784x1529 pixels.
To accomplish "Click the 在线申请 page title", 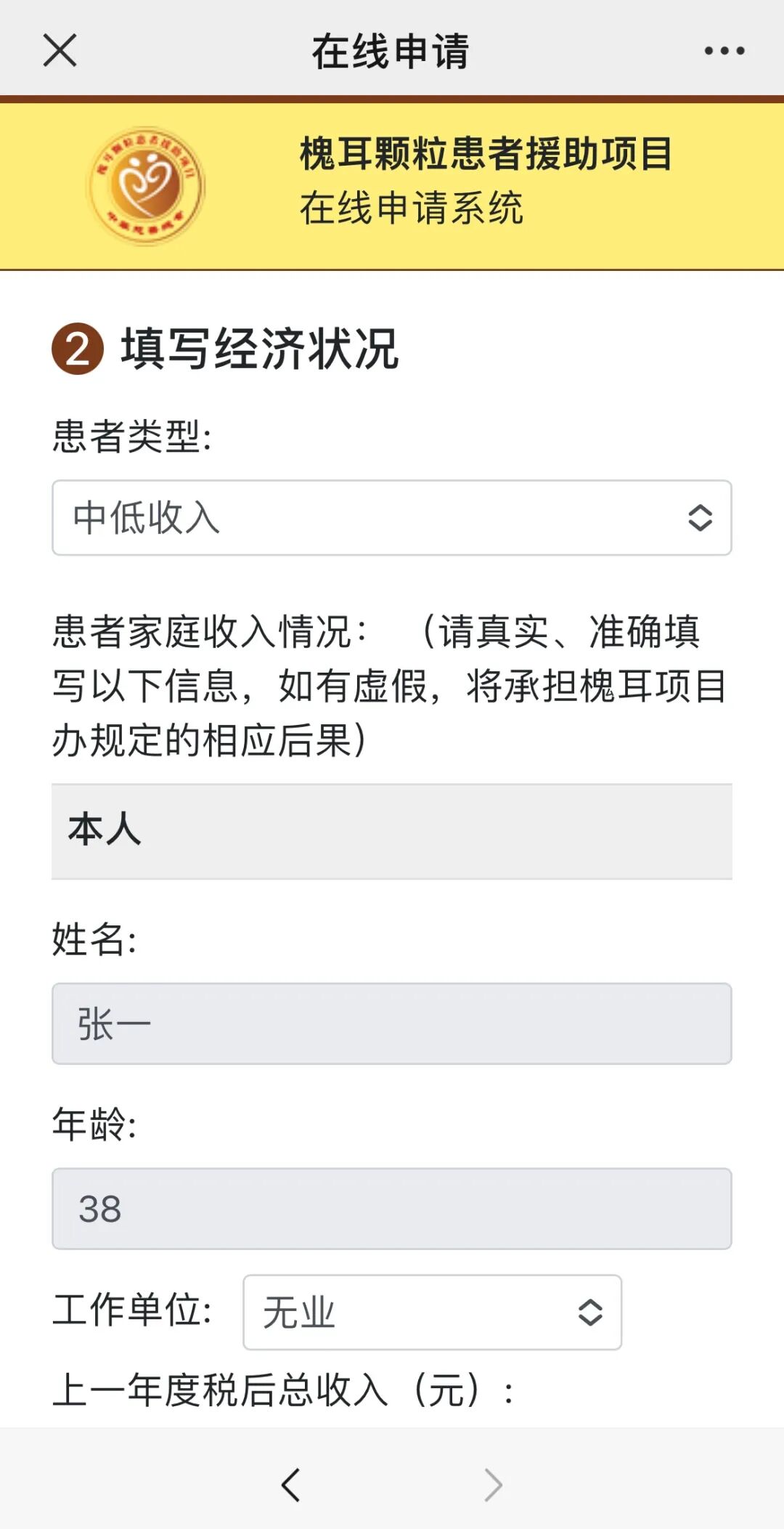I will pos(391,51).
